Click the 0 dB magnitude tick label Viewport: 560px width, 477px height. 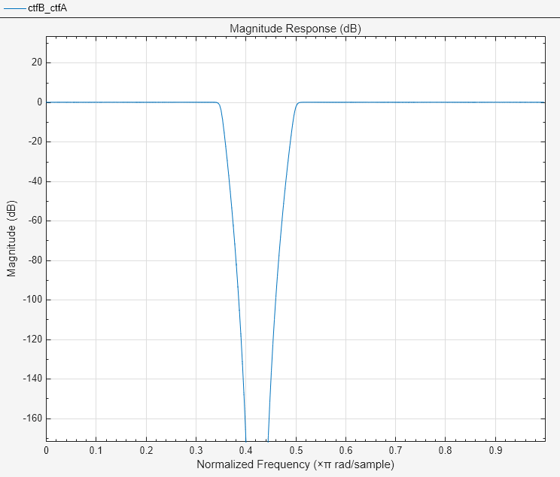(39, 102)
